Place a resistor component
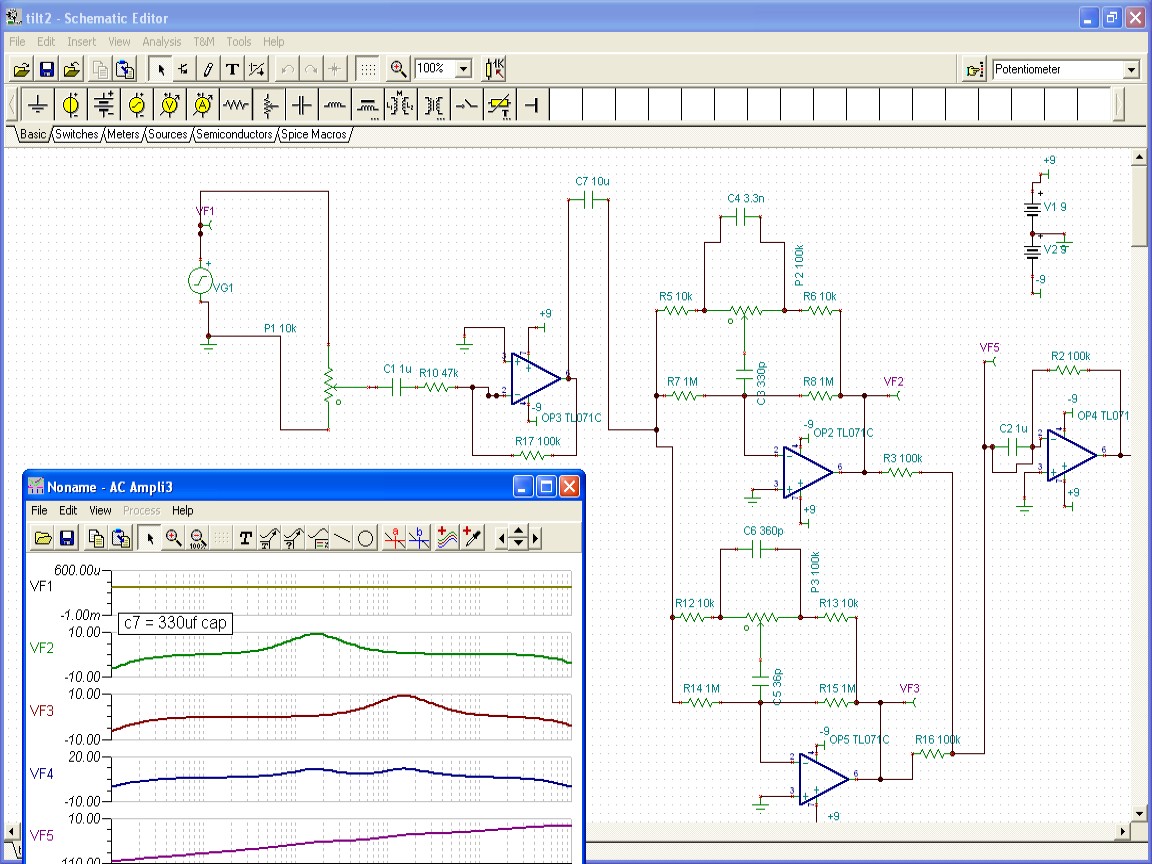1152x864 pixels. pyautogui.click(x=236, y=105)
